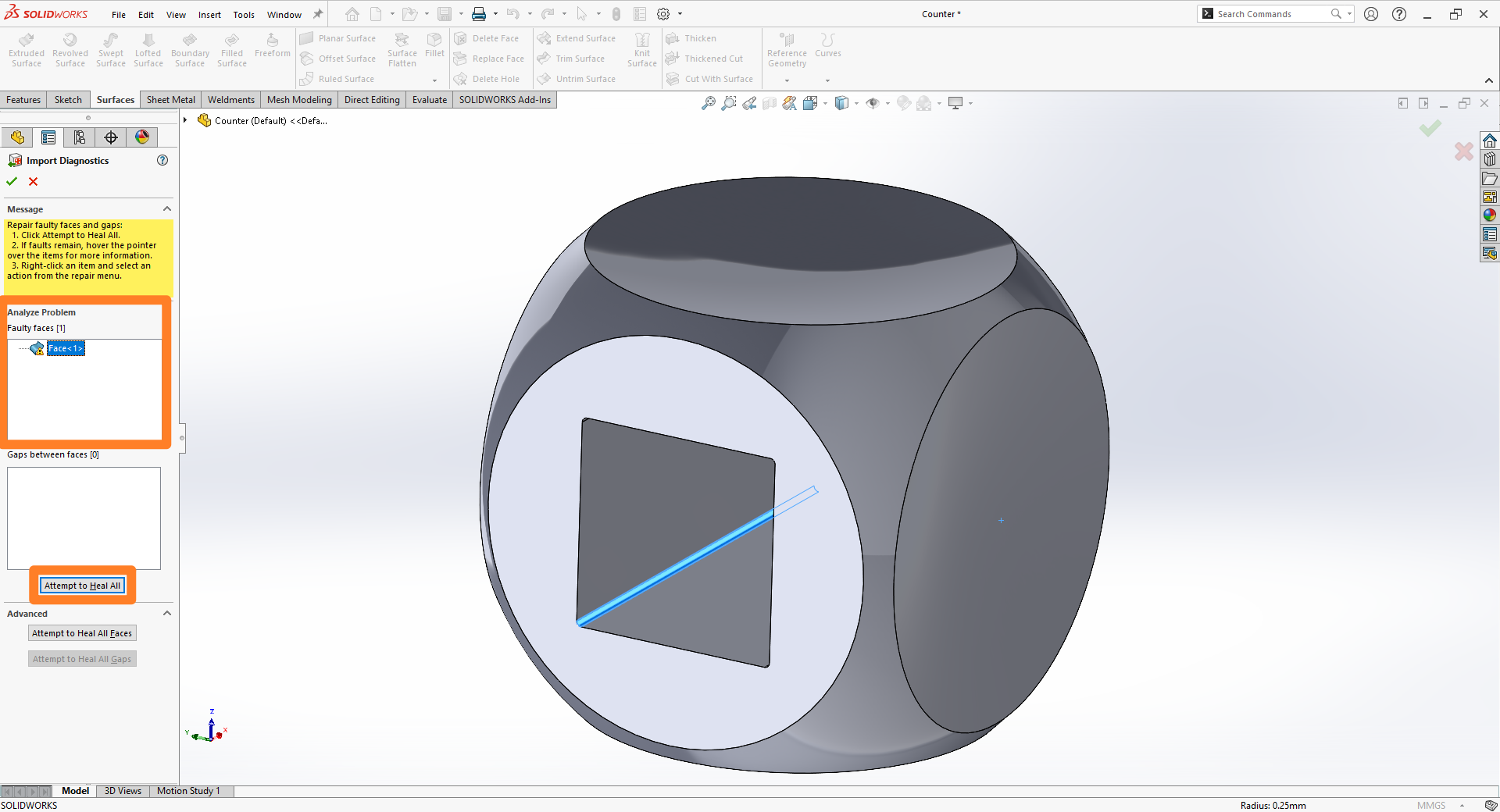
Task: Open the Insert menu
Action: pos(209,14)
